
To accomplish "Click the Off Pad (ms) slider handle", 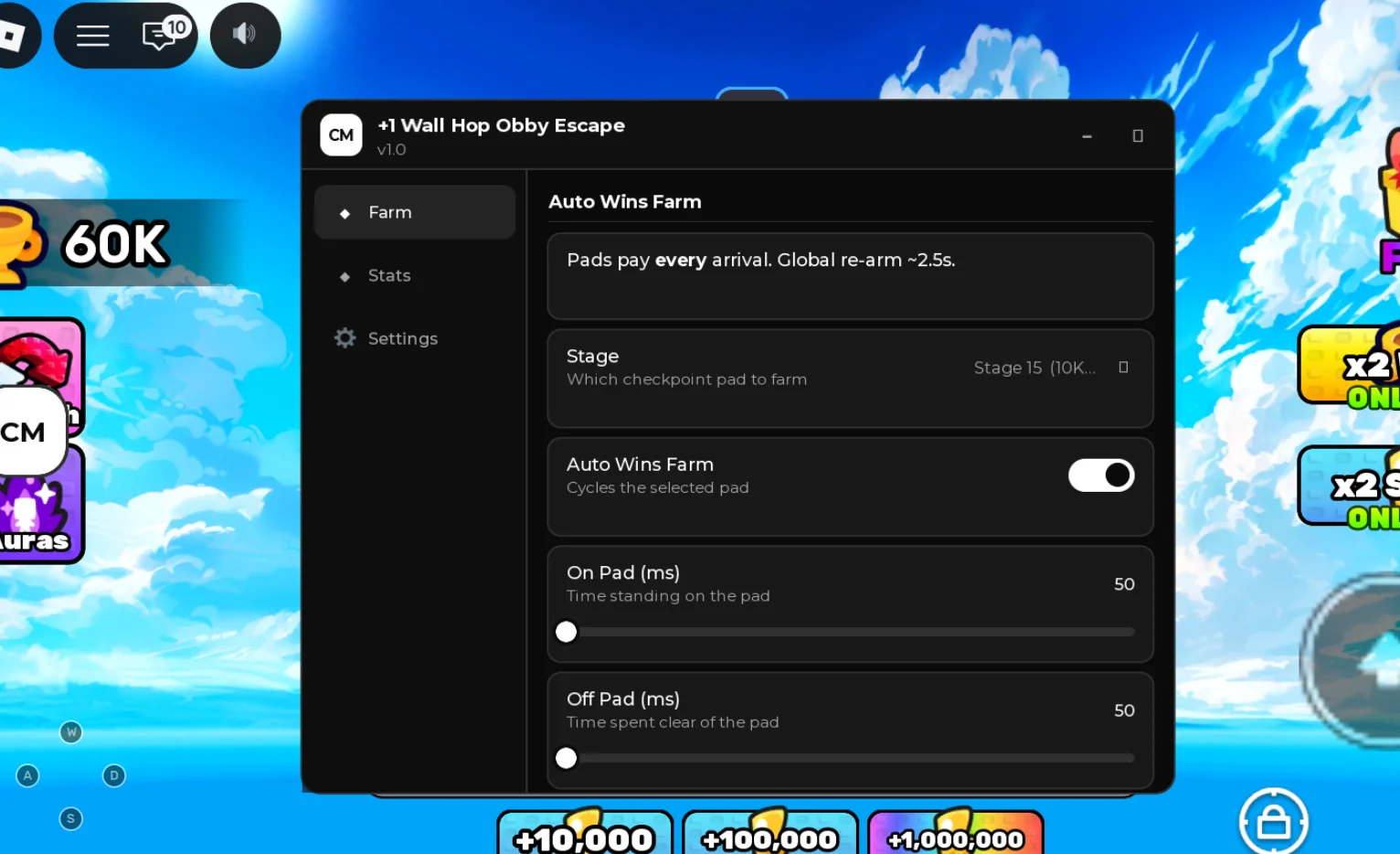I will coord(567,758).
